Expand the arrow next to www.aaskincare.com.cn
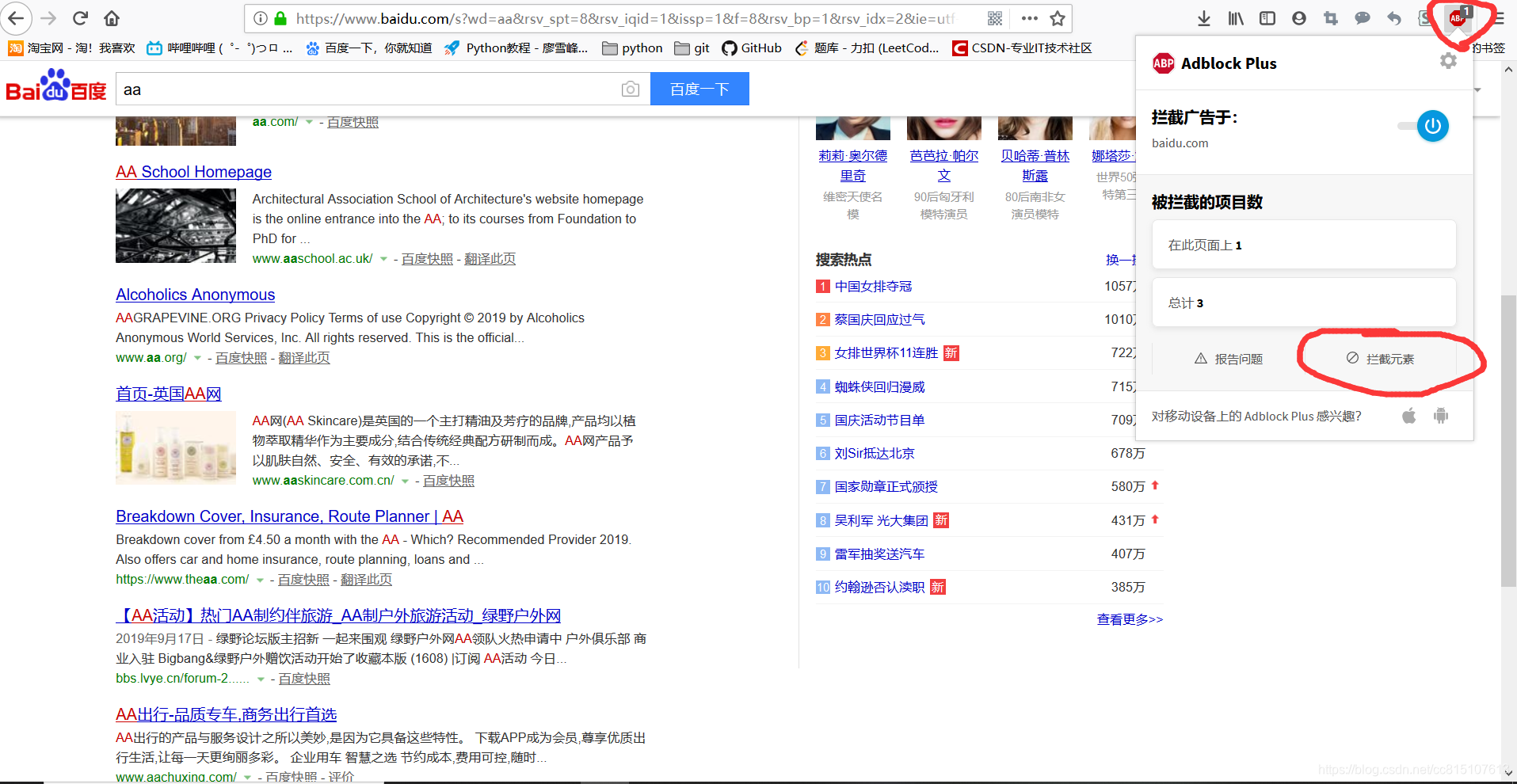 pyautogui.click(x=405, y=481)
